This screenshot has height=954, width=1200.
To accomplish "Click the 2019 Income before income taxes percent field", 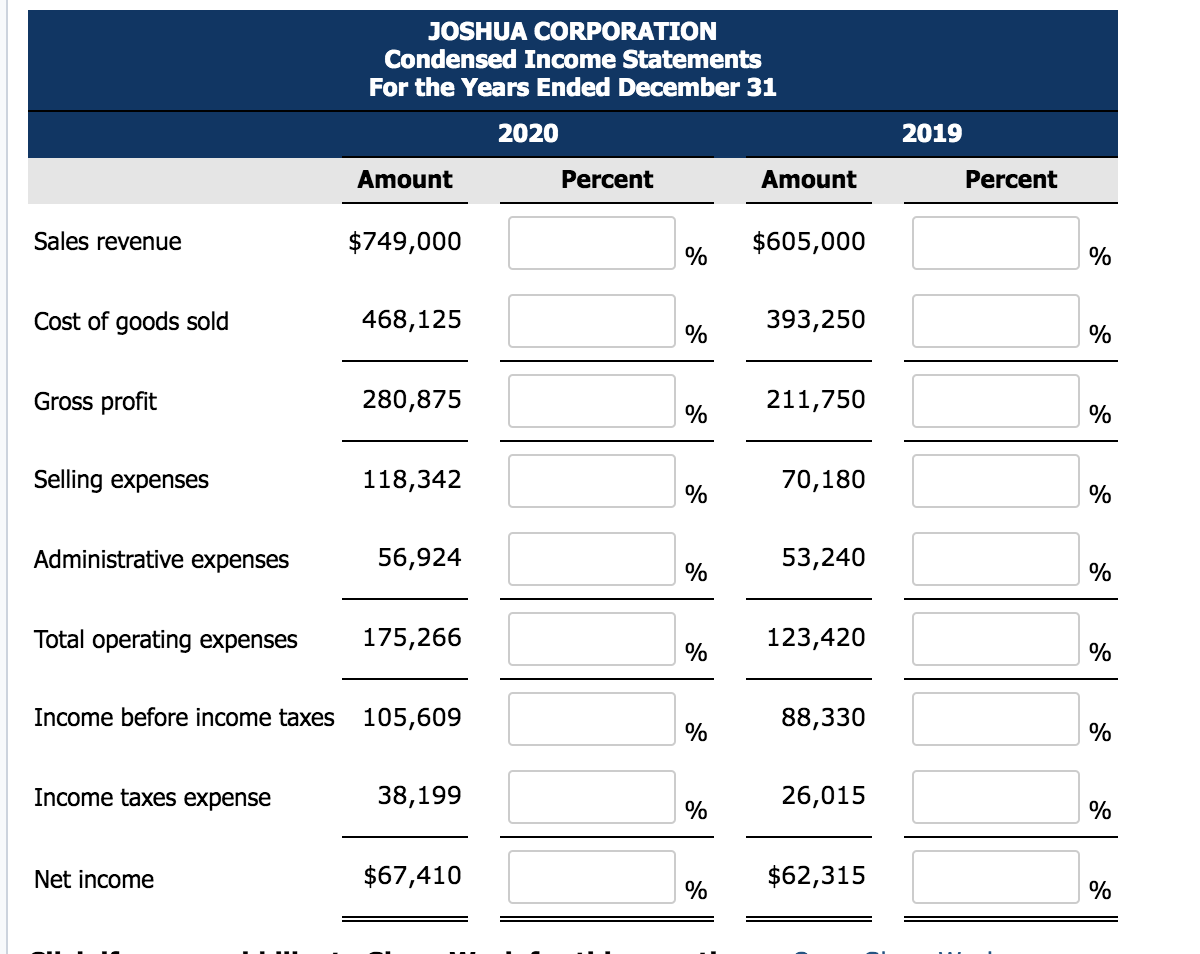I will pyautogui.click(x=995, y=718).
